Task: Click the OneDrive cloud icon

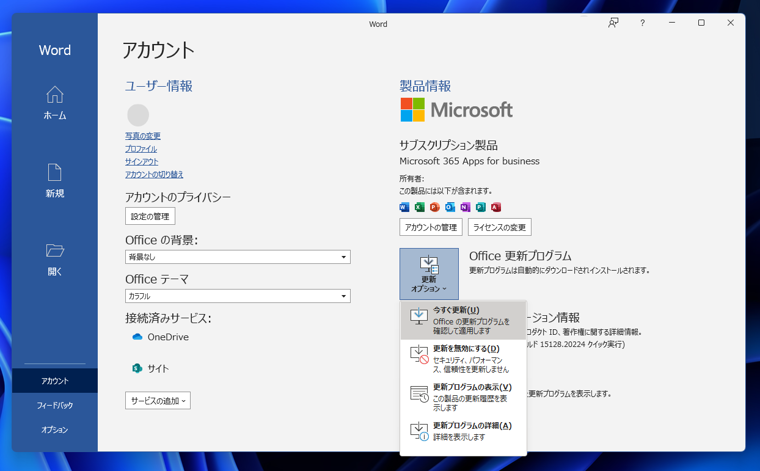Action: coord(137,337)
